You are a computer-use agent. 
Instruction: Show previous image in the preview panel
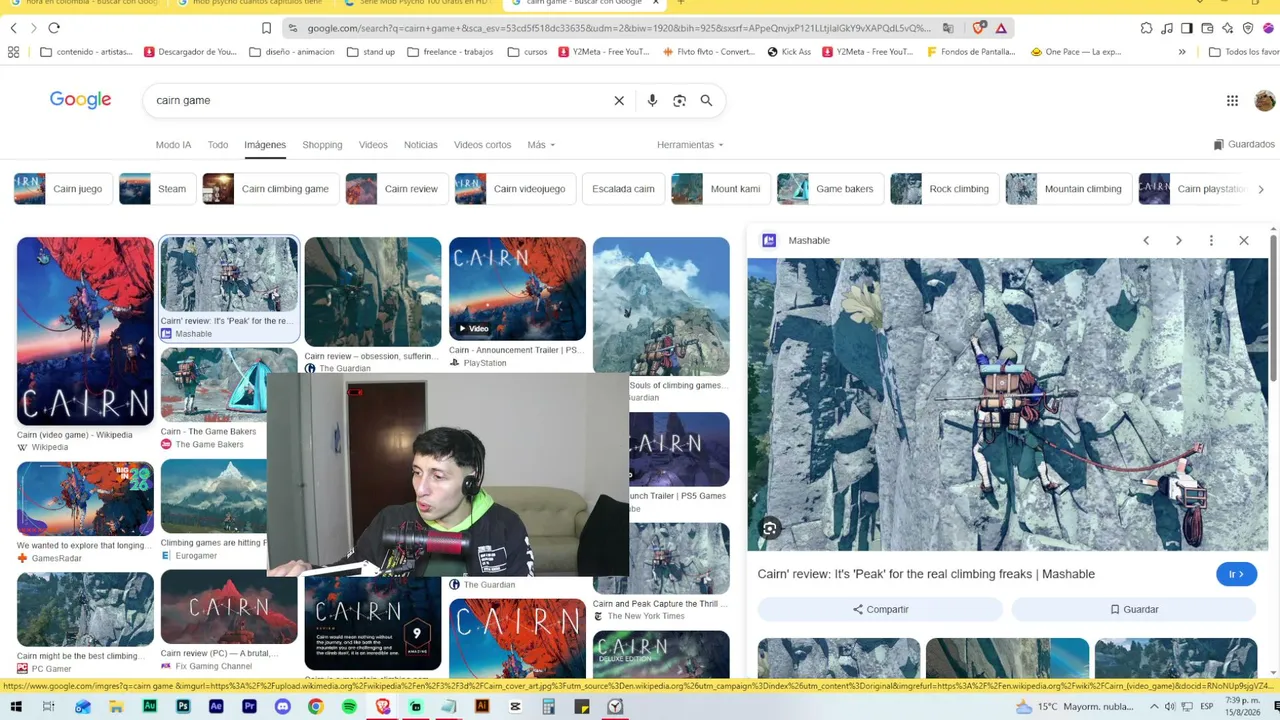coord(1146,240)
